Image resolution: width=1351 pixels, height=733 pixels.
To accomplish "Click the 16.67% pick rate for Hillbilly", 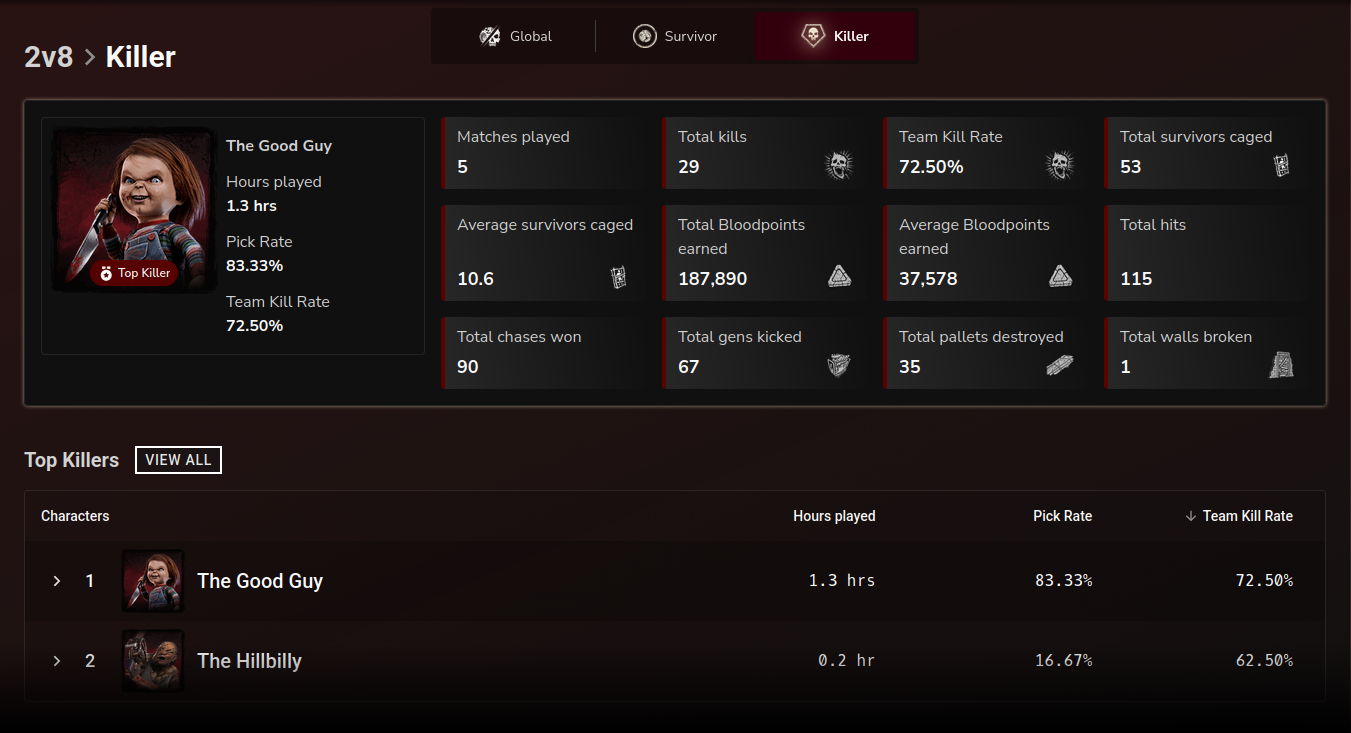I will pyautogui.click(x=1063, y=661).
